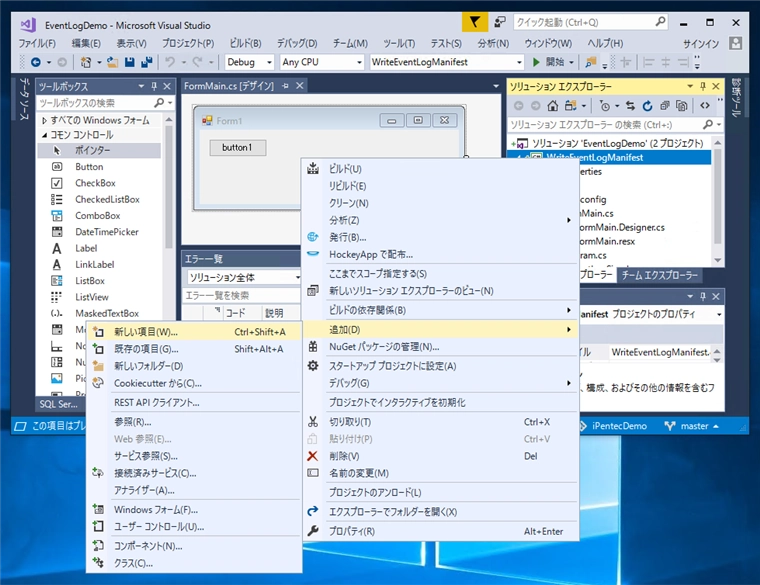Image resolution: width=760 pixels, height=585 pixels.
Task: Choose 'クラス(C)...' from the Add submenu
Action: [x=194, y=563]
